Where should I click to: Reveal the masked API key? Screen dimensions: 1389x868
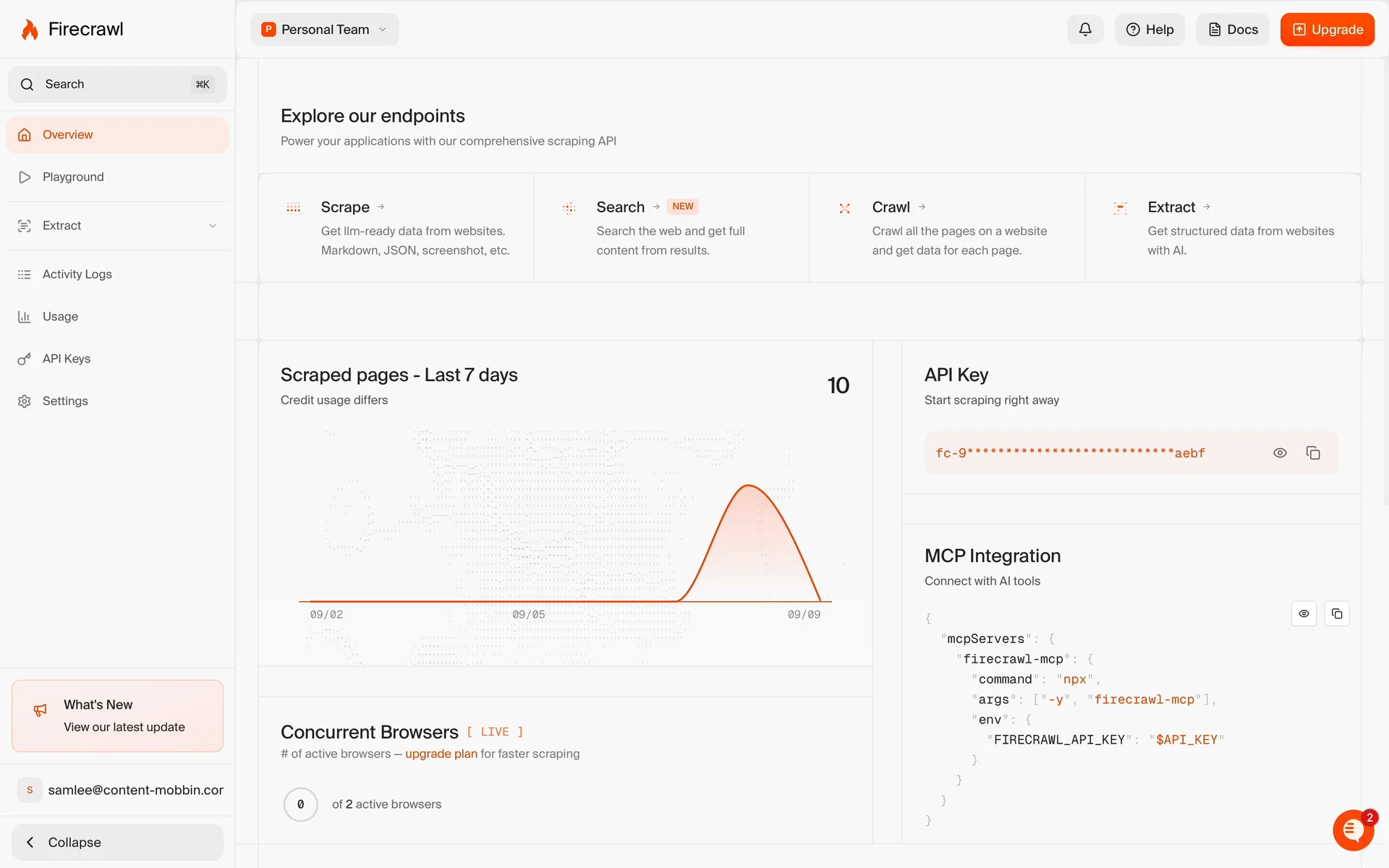[1280, 453]
